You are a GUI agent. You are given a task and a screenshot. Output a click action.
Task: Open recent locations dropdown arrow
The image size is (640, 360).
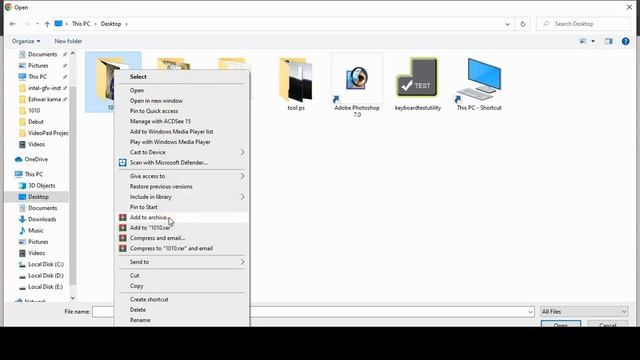pos(37,24)
